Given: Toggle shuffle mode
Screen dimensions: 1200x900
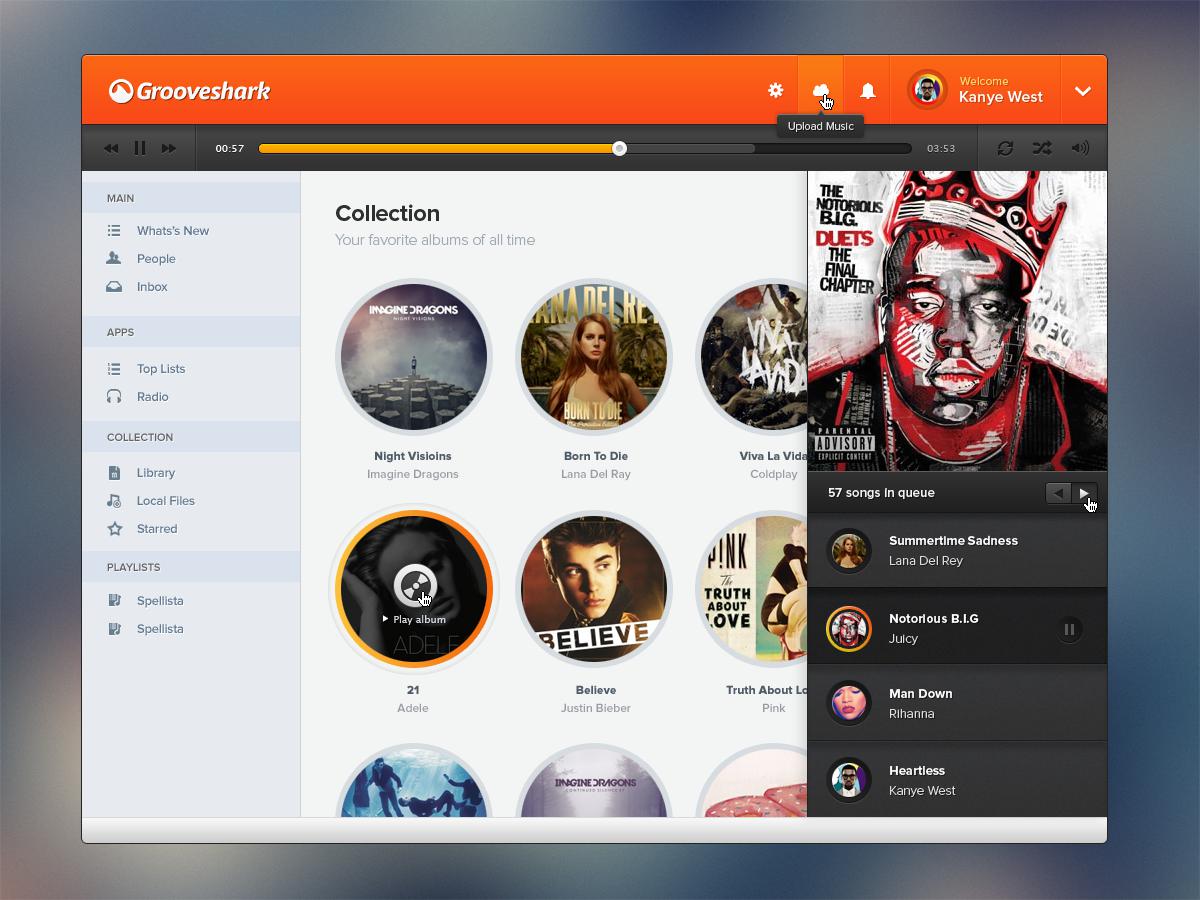Looking at the screenshot, I should pyautogui.click(x=1042, y=148).
